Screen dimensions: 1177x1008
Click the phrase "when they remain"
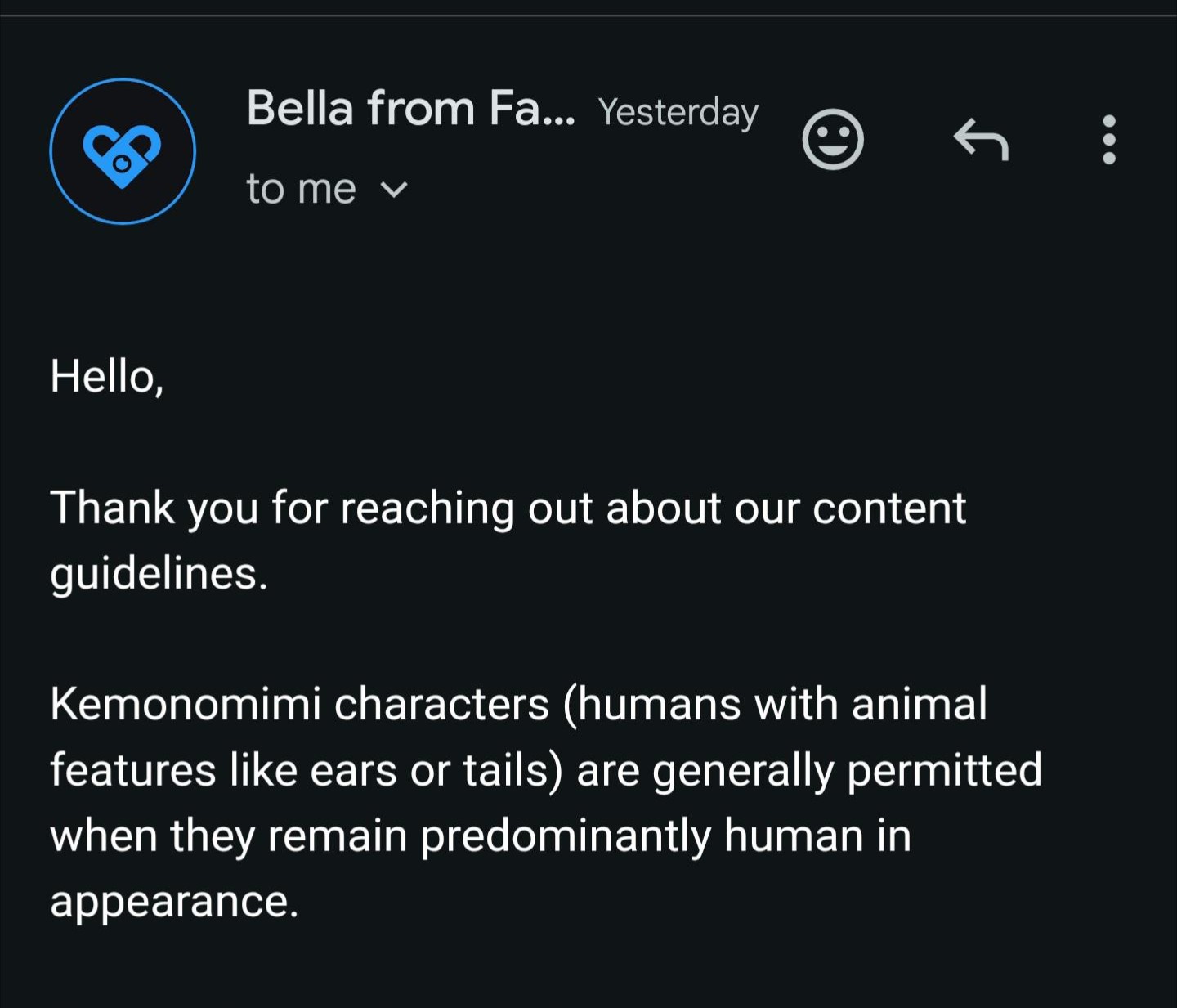tap(229, 836)
